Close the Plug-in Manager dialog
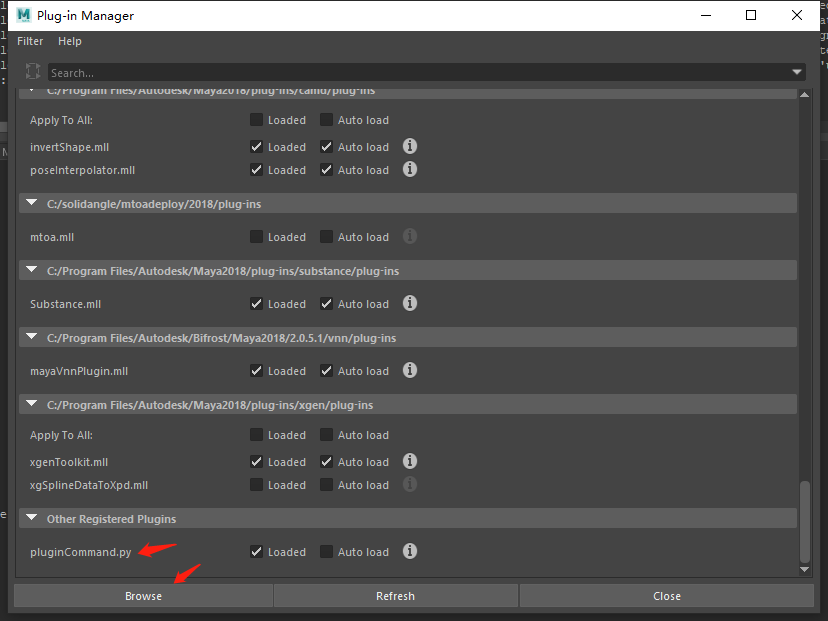The height and width of the screenshot is (621, 828). pyautogui.click(x=667, y=596)
